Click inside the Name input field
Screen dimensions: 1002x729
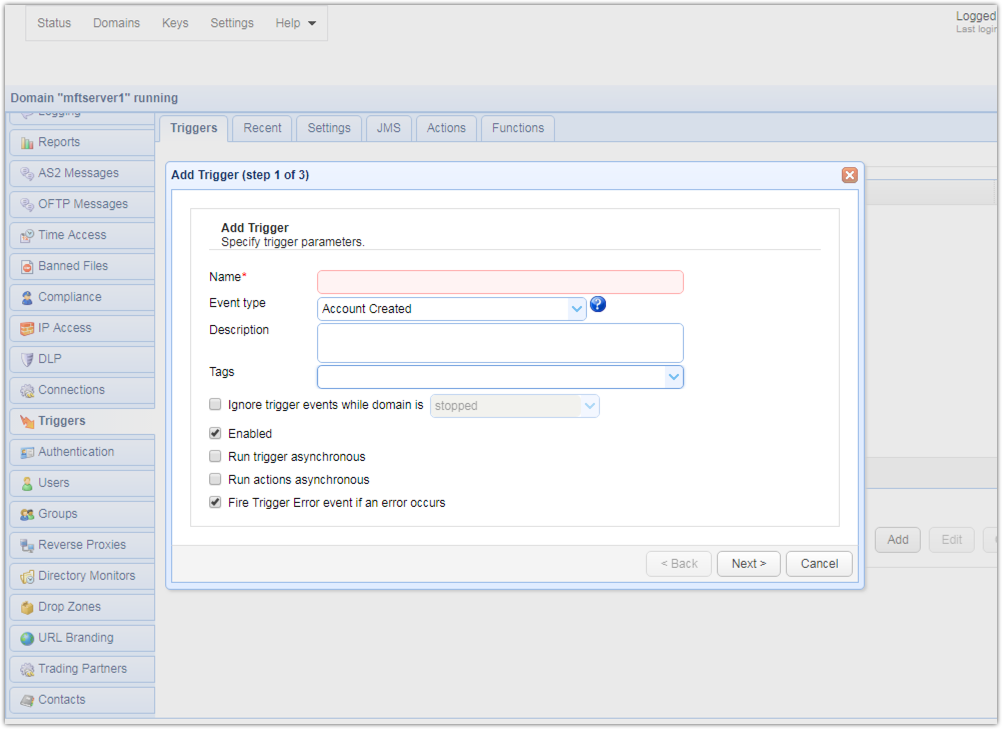pyautogui.click(x=499, y=281)
